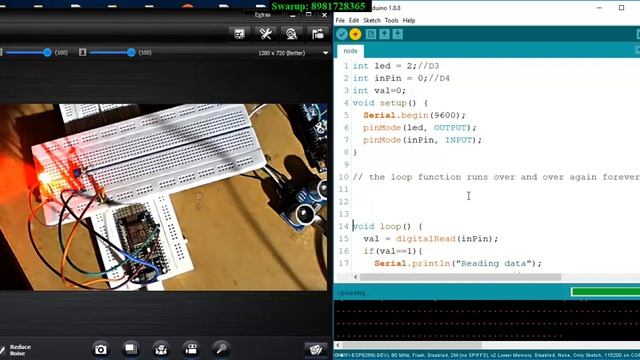Click the panel list icon in the webcam toolbar
Viewport: 640px width, 360px height.
239,33
